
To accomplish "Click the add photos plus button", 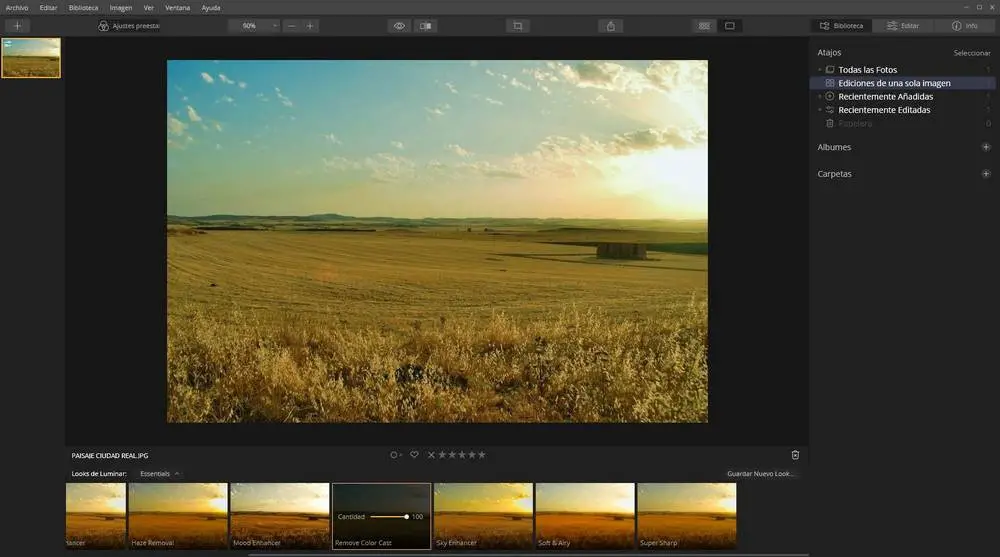I will point(17,26).
